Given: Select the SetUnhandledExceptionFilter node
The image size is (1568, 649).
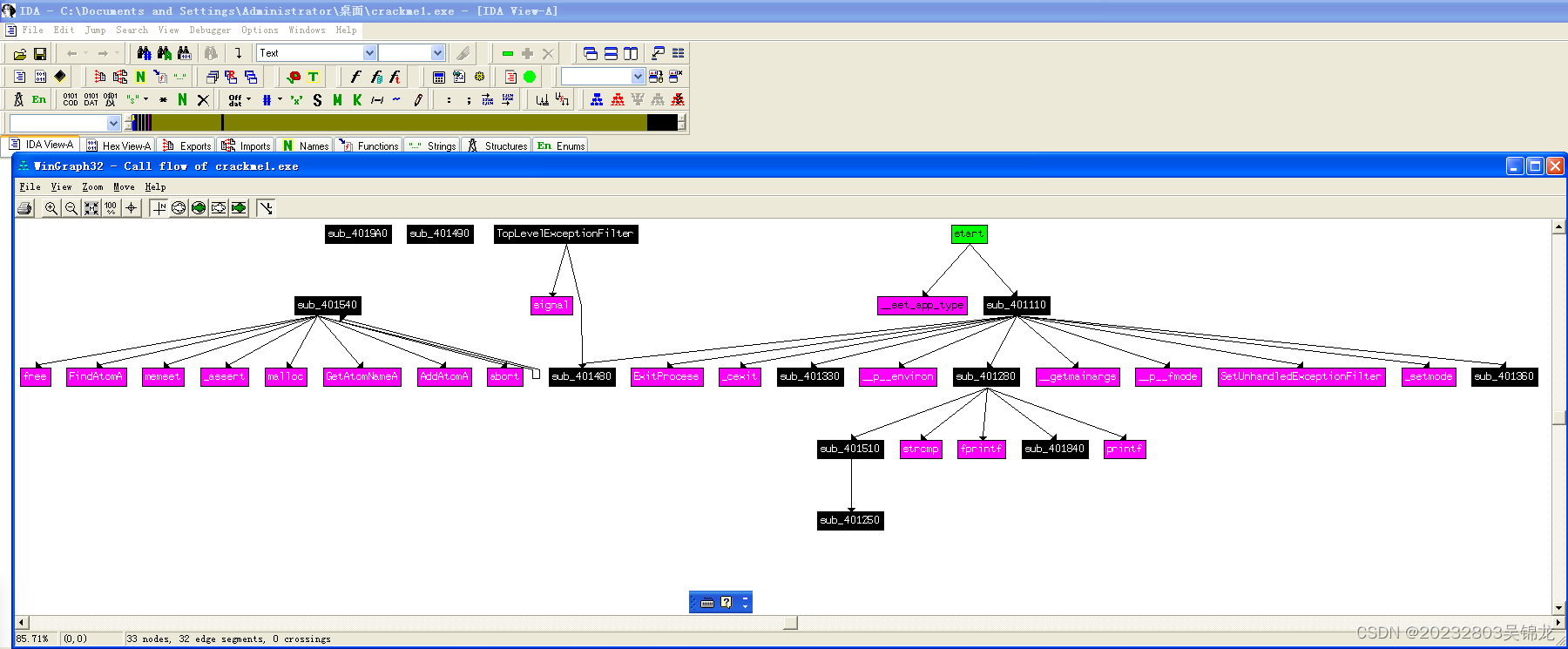Looking at the screenshot, I should (x=1301, y=376).
